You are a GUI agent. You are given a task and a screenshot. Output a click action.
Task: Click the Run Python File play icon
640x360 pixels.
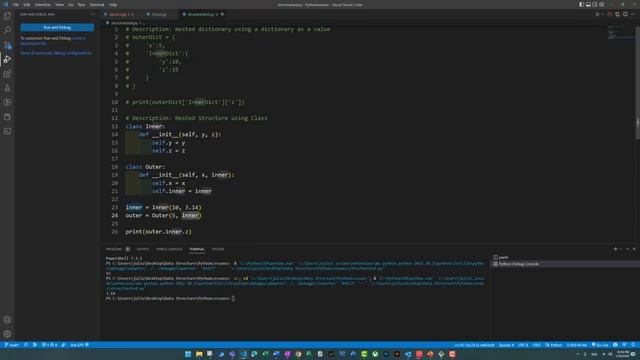click(598, 14)
